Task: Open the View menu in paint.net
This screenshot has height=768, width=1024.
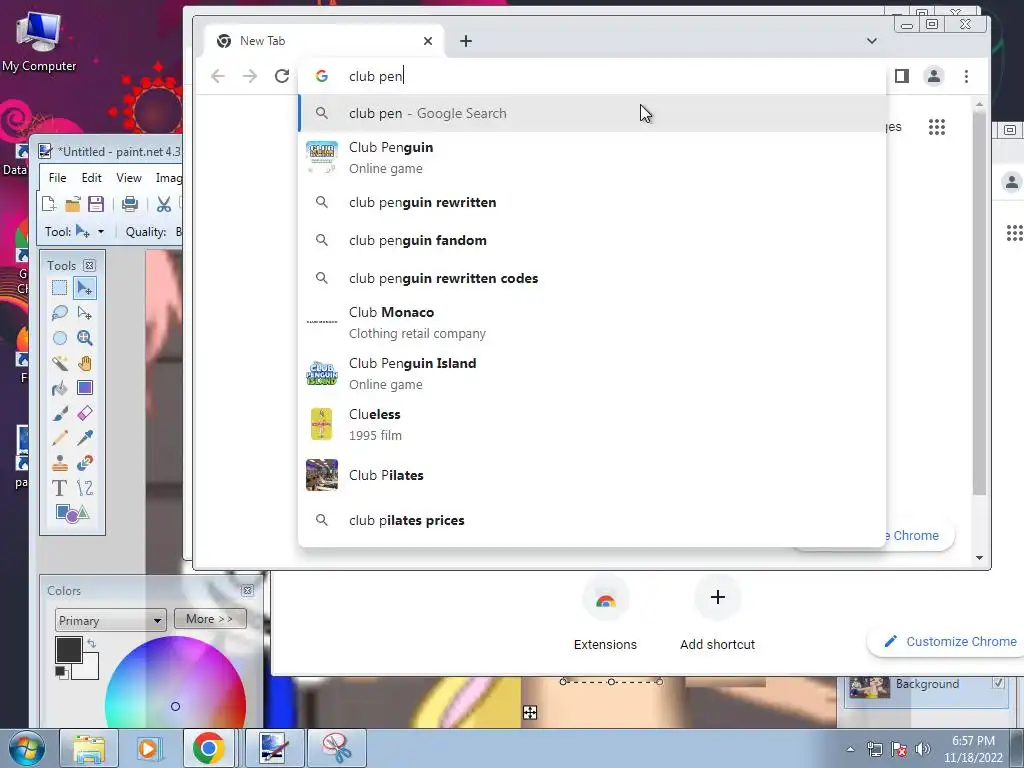Action: coord(129,178)
